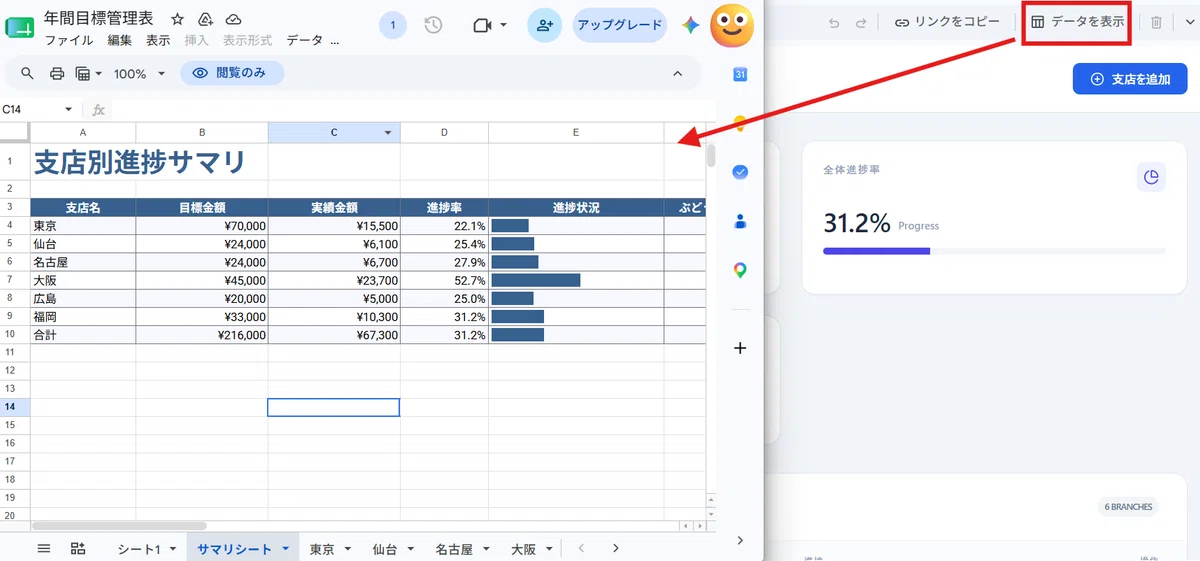The height and width of the screenshot is (561, 1200).
Task: Switch to the 大阪 sheet tab
Action: pyautogui.click(x=523, y=549)
